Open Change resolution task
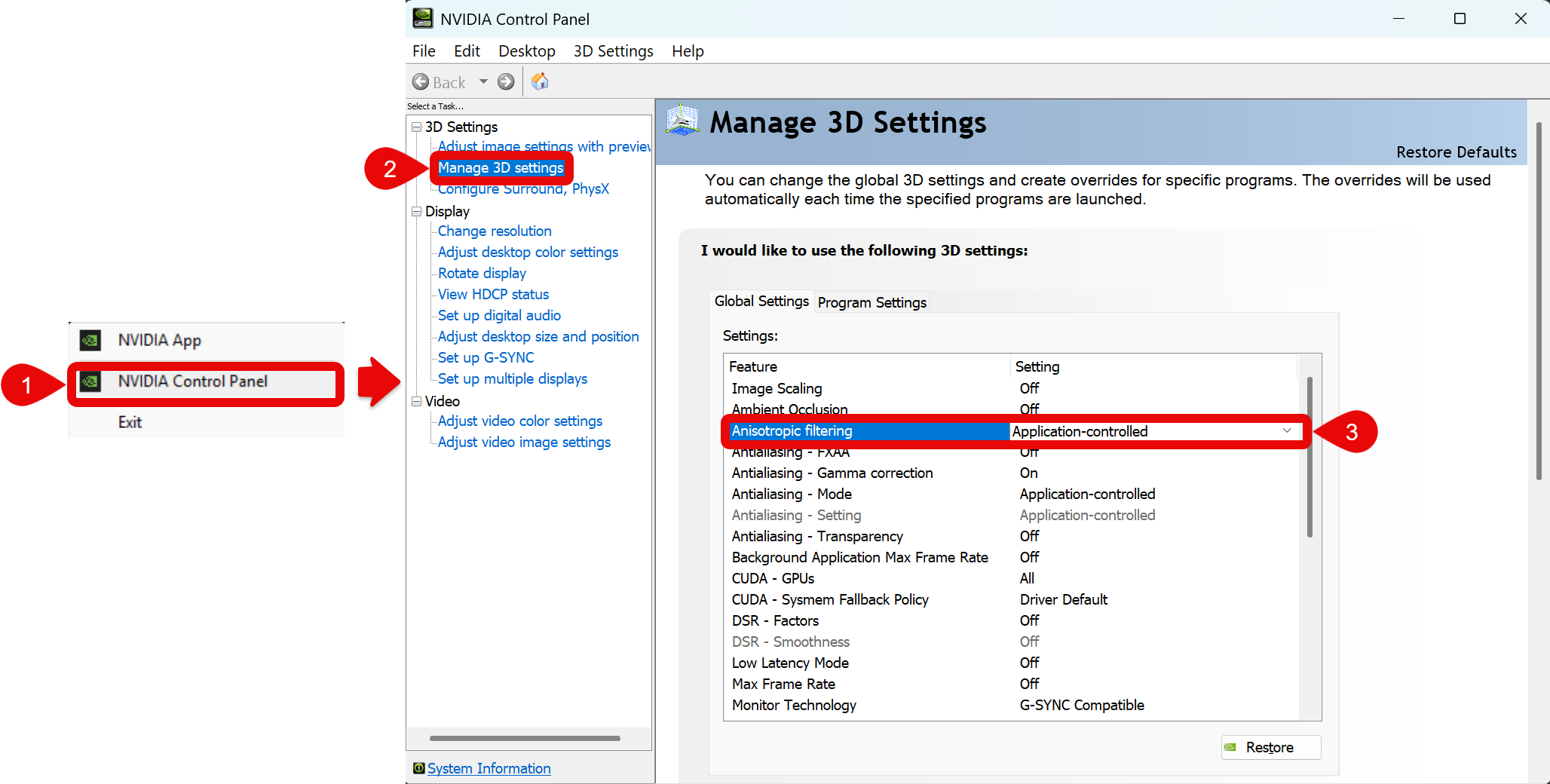1550x784 pixels. [x=495, y=231]
